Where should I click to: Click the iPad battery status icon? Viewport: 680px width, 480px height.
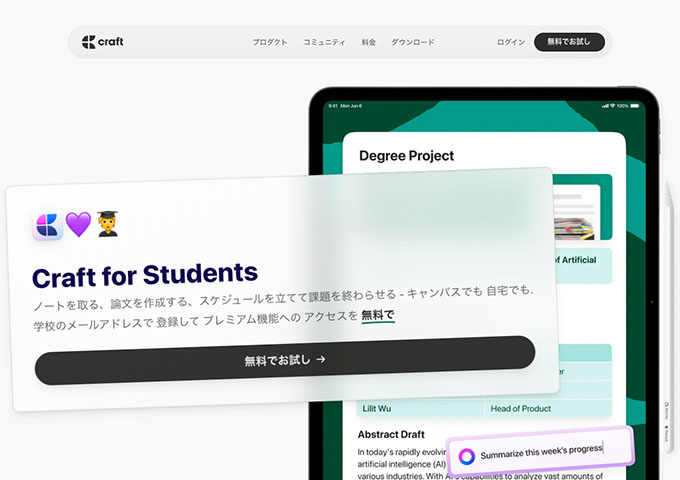pos(635,106)
